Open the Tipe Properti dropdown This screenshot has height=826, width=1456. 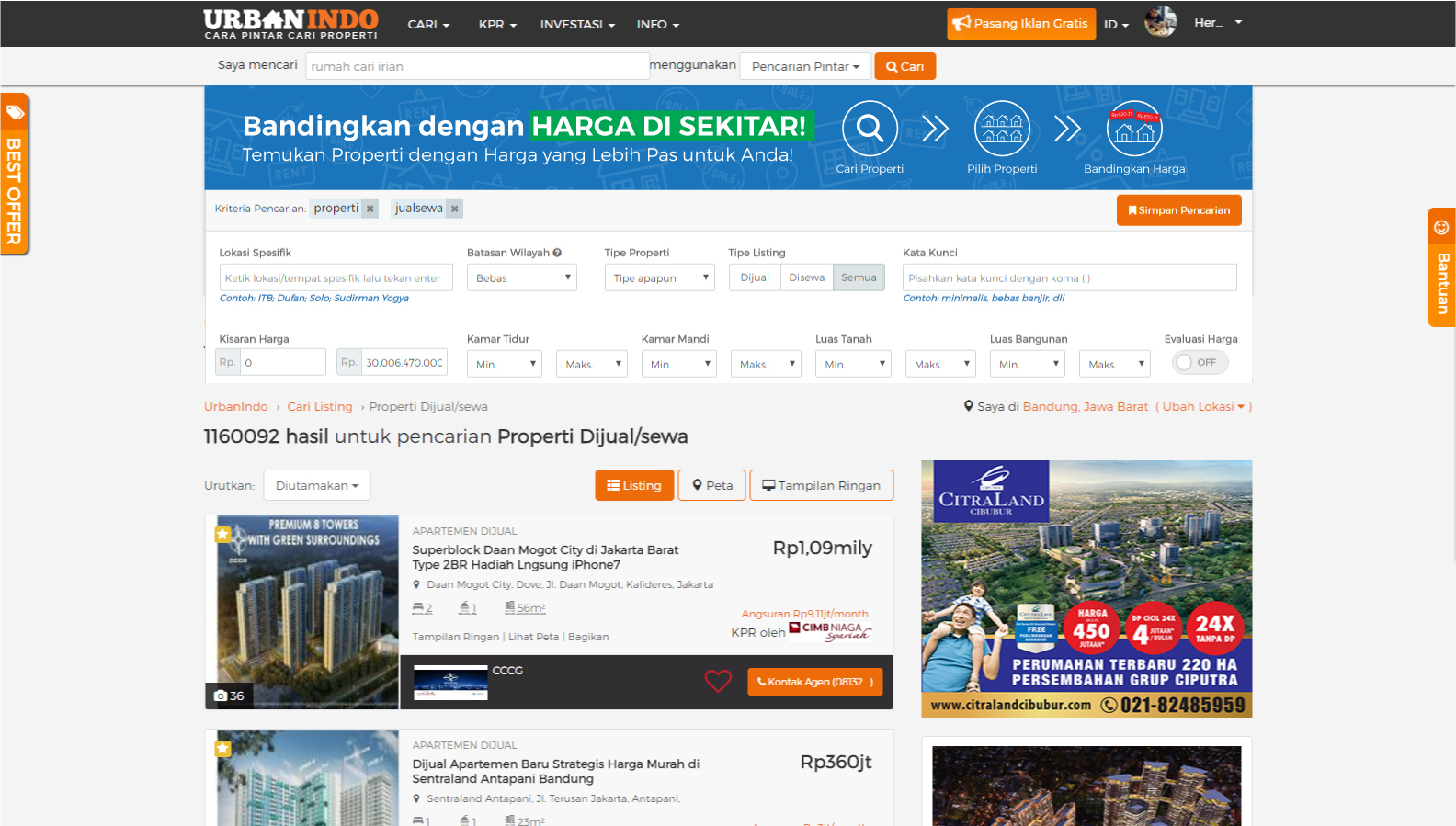coord(659,277)
